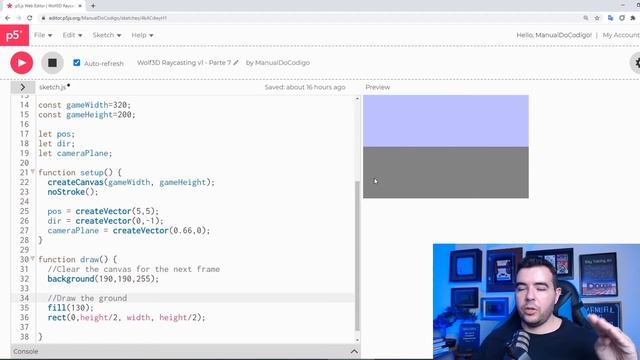Image resolution: width=640 pixels, height=360 pixels.
Task: Open the File menu
Action: pyautogui.click(x=43, y=35)
